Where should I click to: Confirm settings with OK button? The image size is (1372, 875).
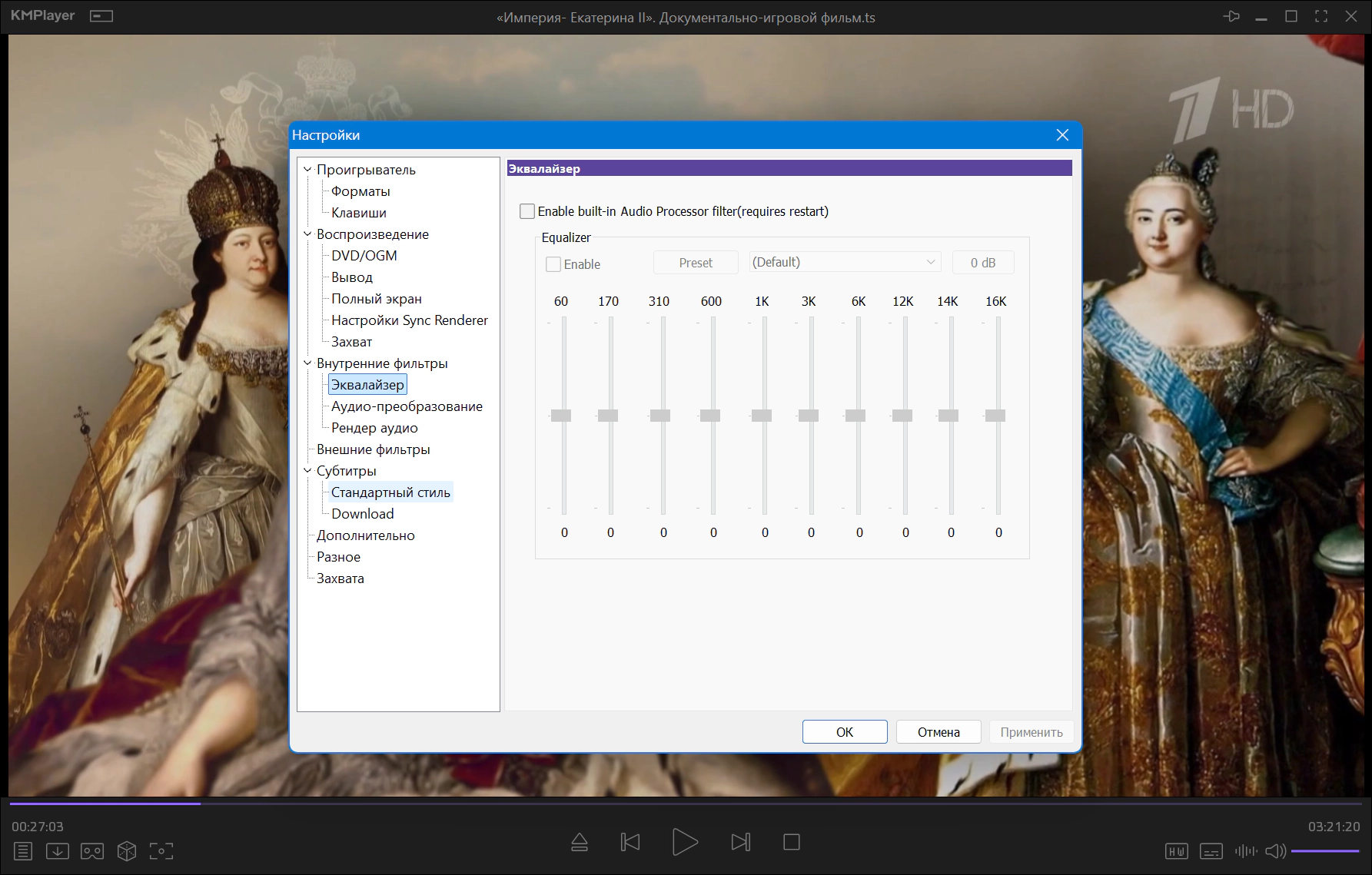pos(845,732)
